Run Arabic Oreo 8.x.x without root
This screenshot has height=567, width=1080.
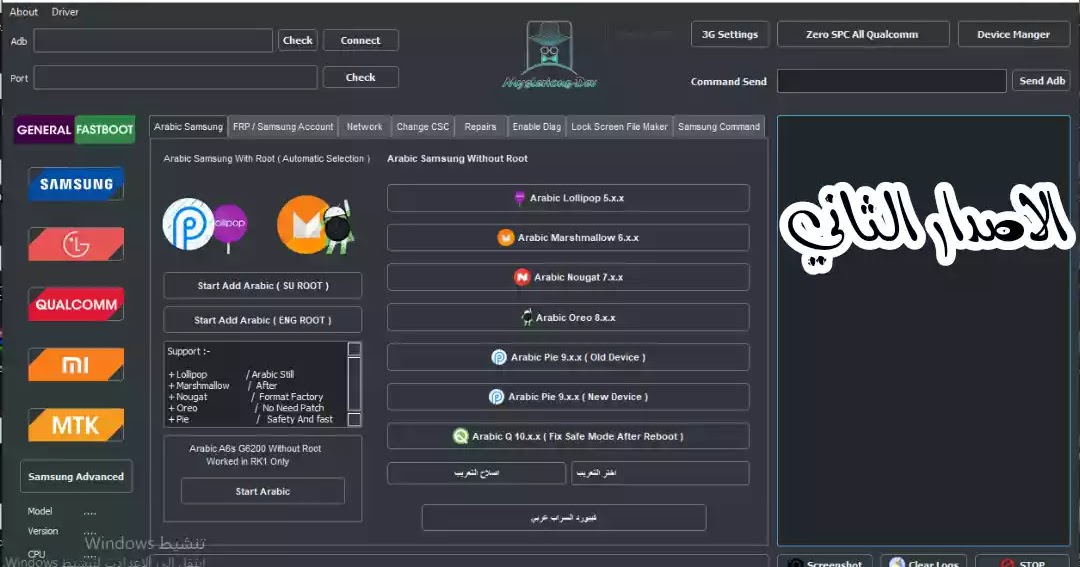pos(568,318)
